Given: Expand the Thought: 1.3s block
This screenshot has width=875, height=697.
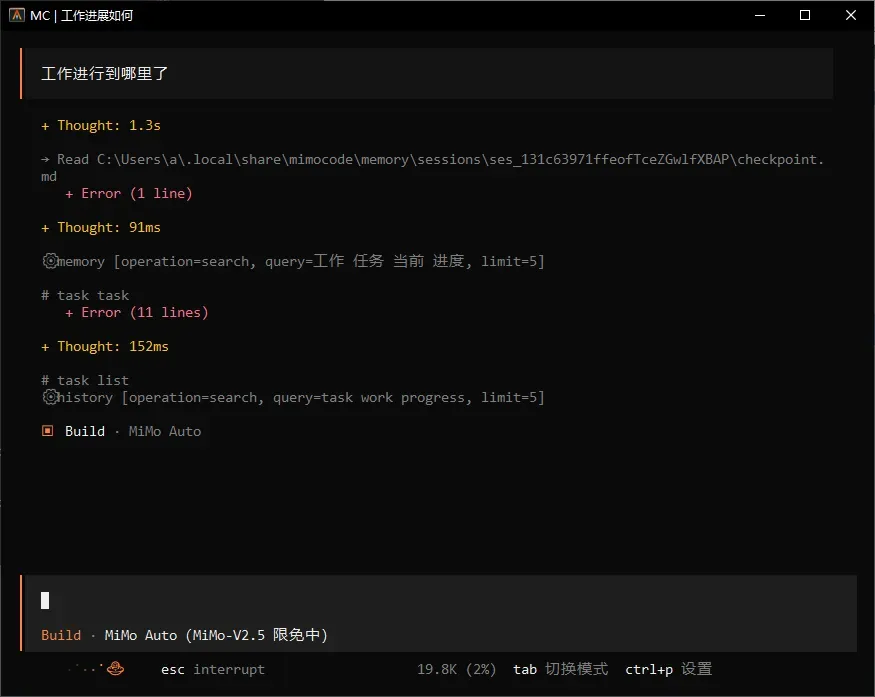Looking at the screenshot, I should click(x=101, y=126).
